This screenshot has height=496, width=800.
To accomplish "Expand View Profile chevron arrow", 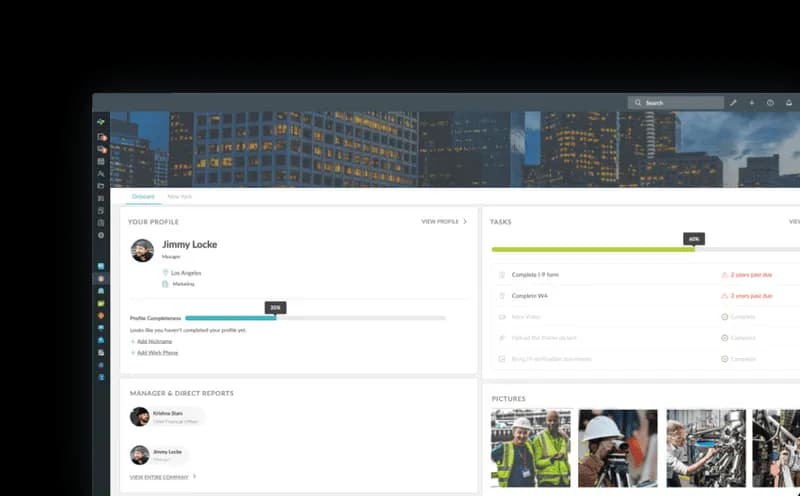I will [465, 221].
